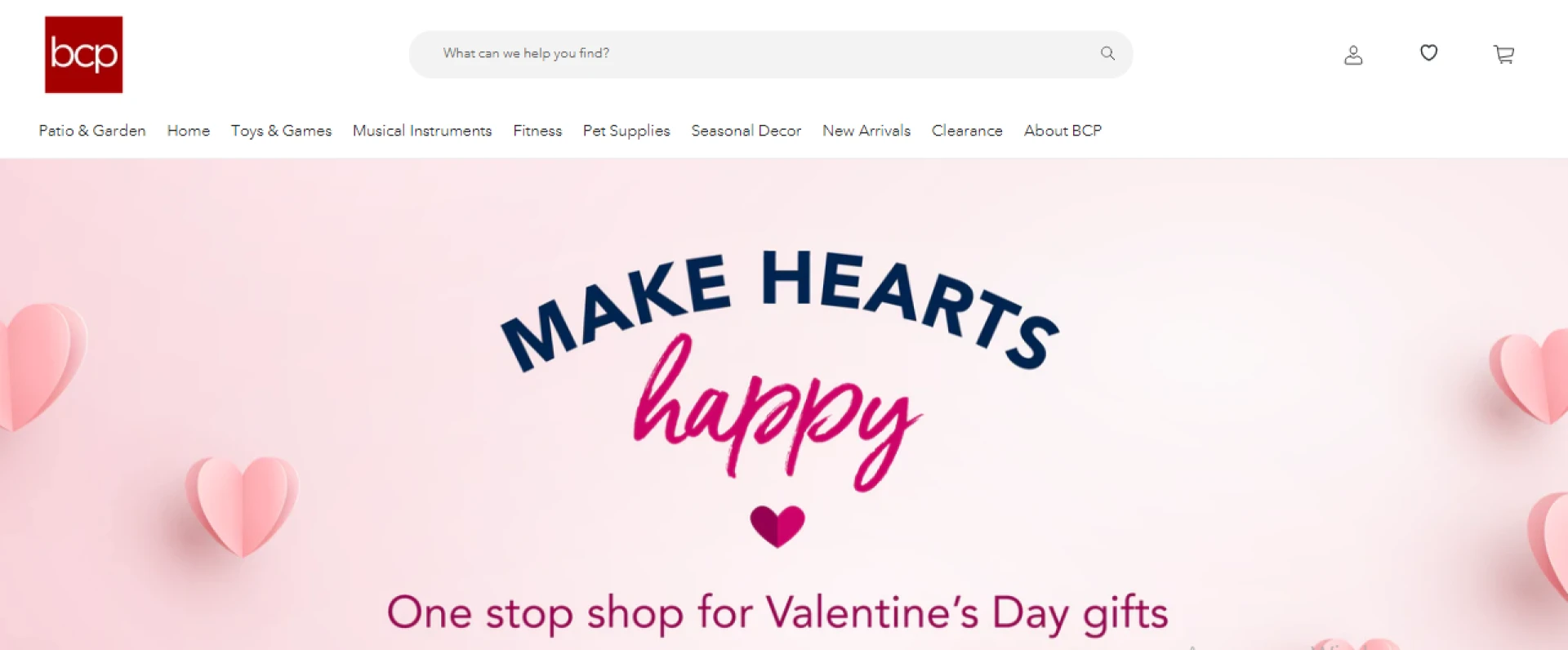Go to Musical Instruments category
Screen dimensions: 1568x650
422,131
